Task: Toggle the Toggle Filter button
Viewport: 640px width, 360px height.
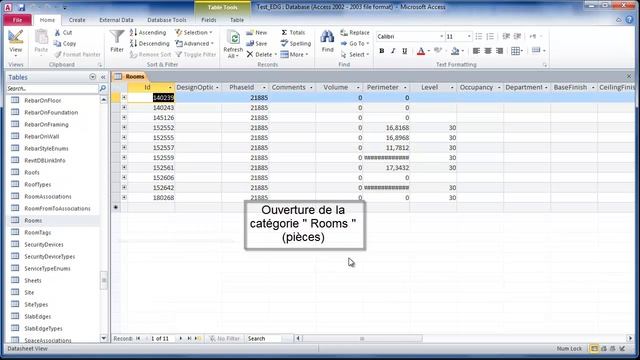Action: coord(196,54)
